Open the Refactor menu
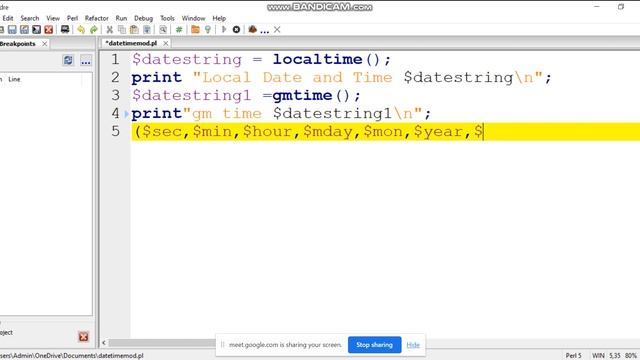640x360 pixels. coord(97,18)
